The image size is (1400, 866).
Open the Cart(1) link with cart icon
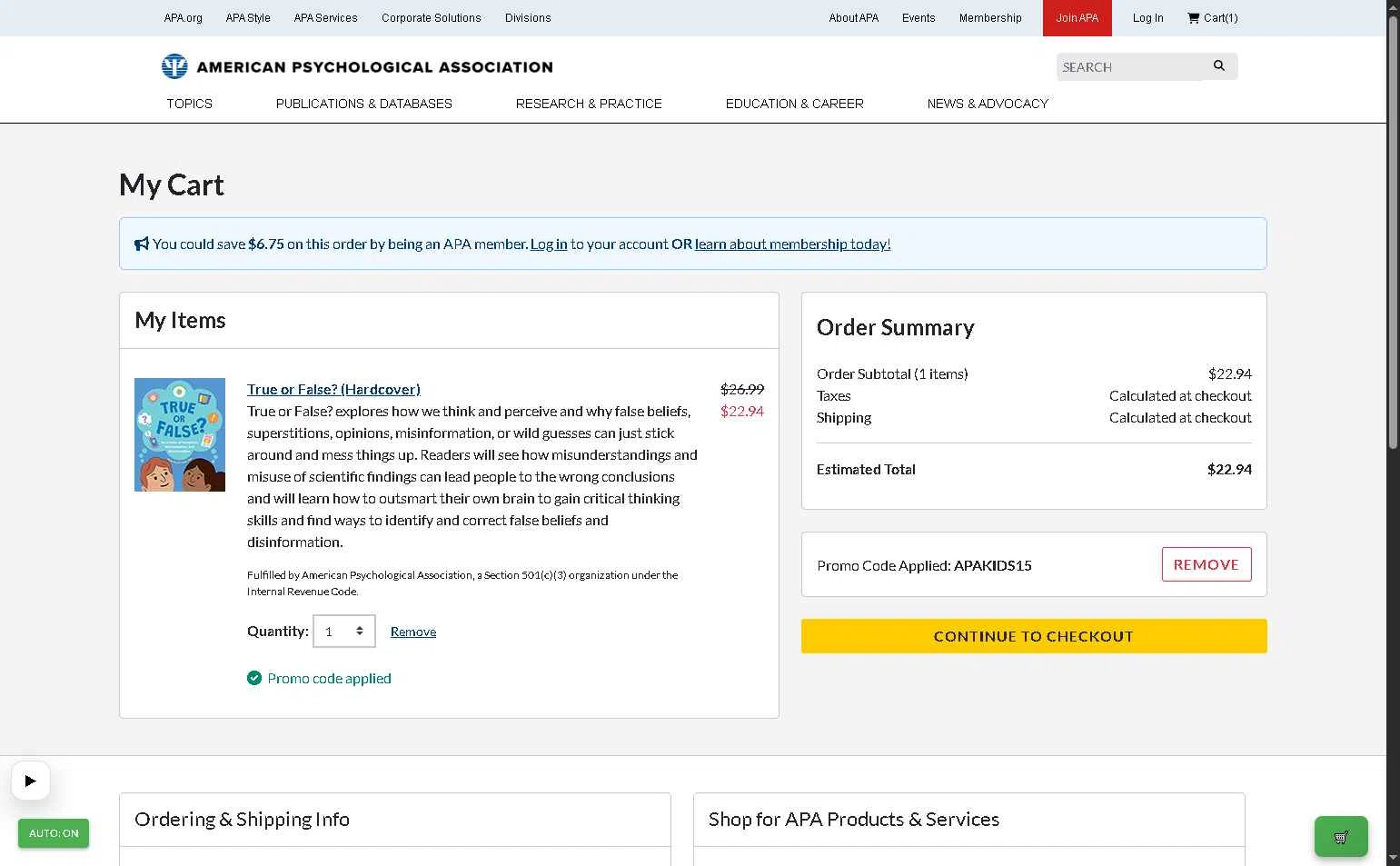coord(1212,18)
